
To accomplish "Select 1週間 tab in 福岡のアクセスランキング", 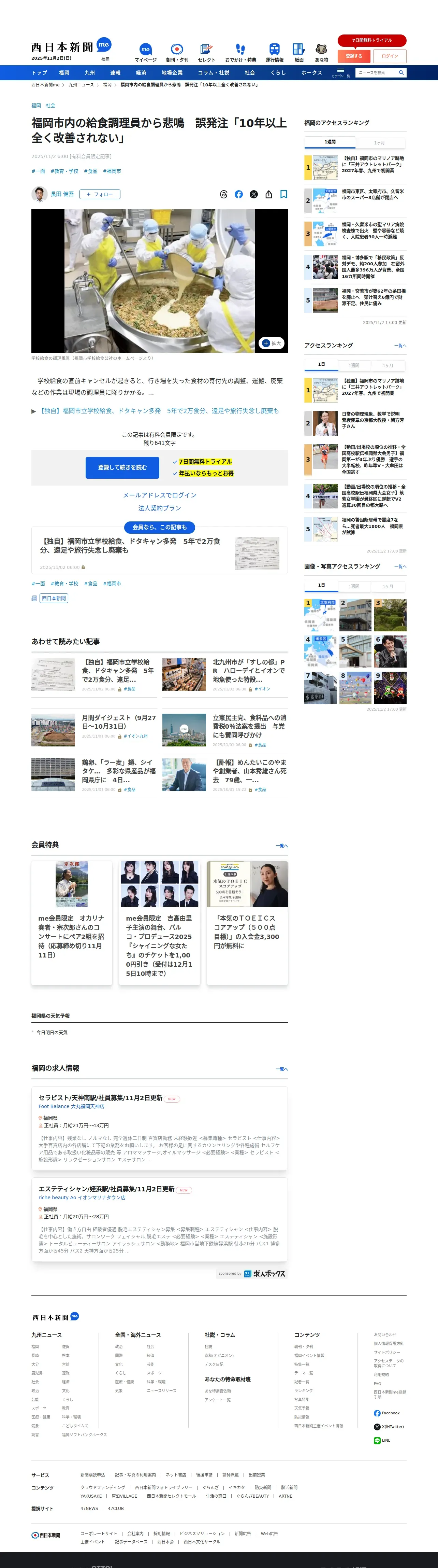I will click(330, 142).
